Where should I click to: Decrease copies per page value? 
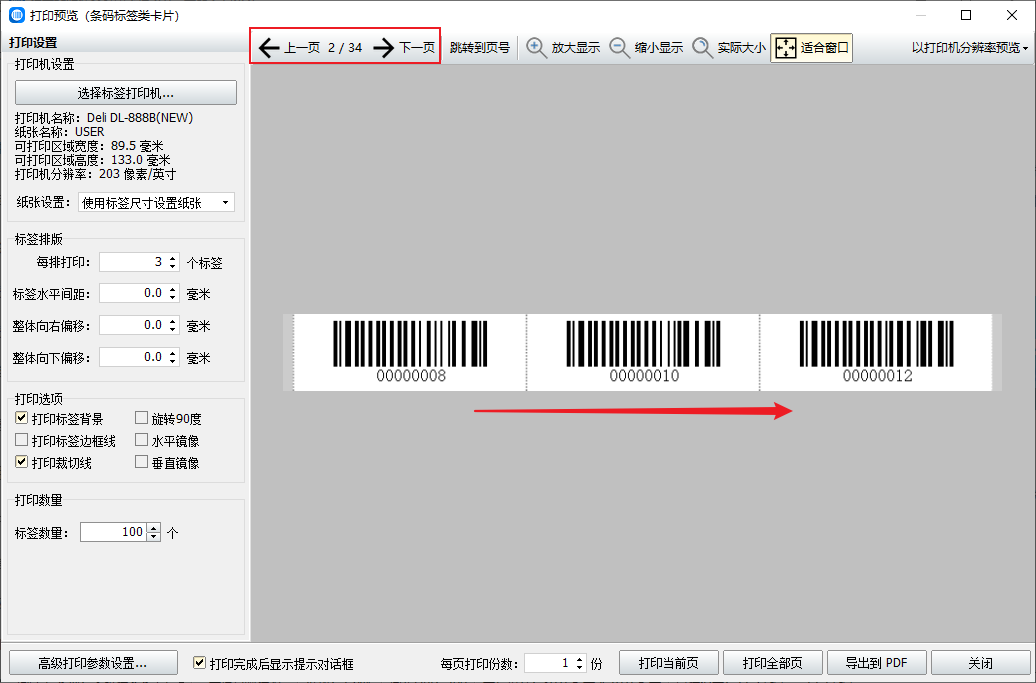579,667
